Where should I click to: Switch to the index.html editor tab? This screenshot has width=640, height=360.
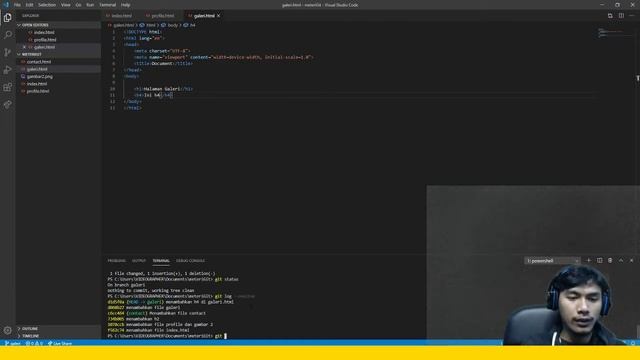click(121, 16)
